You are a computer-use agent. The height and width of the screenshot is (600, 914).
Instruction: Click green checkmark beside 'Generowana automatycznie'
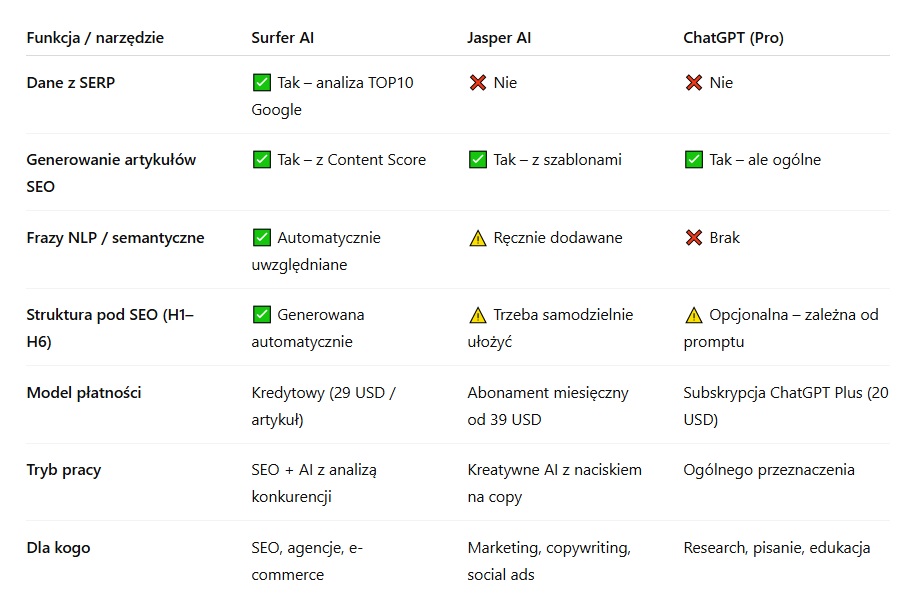pos(262,315)
